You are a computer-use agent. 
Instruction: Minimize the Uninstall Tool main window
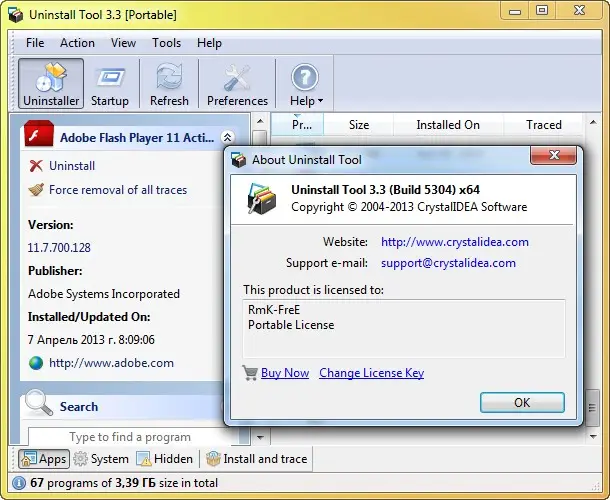coord(515,10)
